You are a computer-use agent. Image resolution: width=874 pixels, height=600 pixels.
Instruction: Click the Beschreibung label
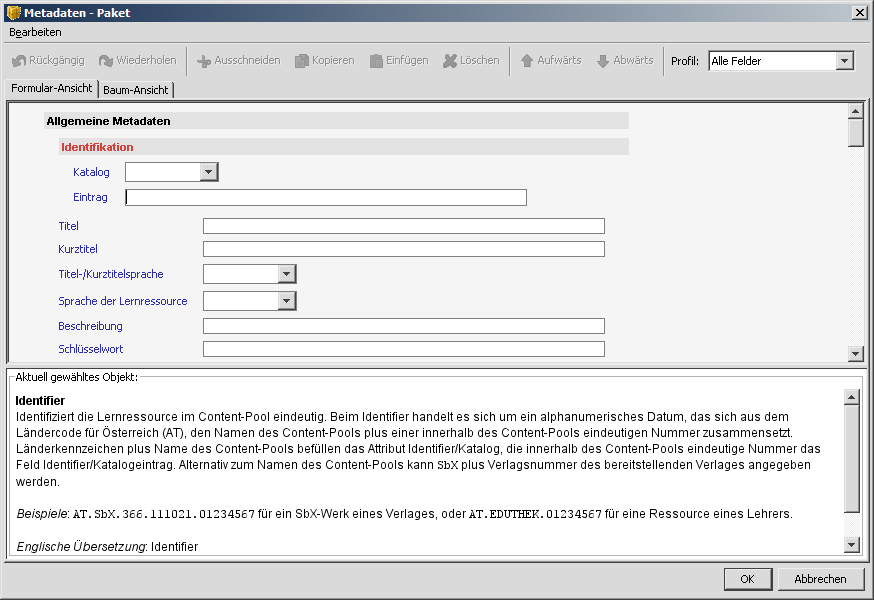coord(90,326)
